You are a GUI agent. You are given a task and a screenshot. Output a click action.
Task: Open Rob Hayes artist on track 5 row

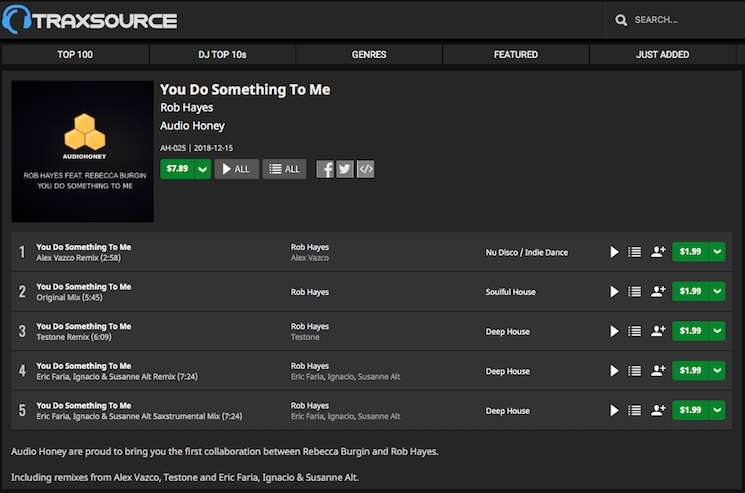309,406
